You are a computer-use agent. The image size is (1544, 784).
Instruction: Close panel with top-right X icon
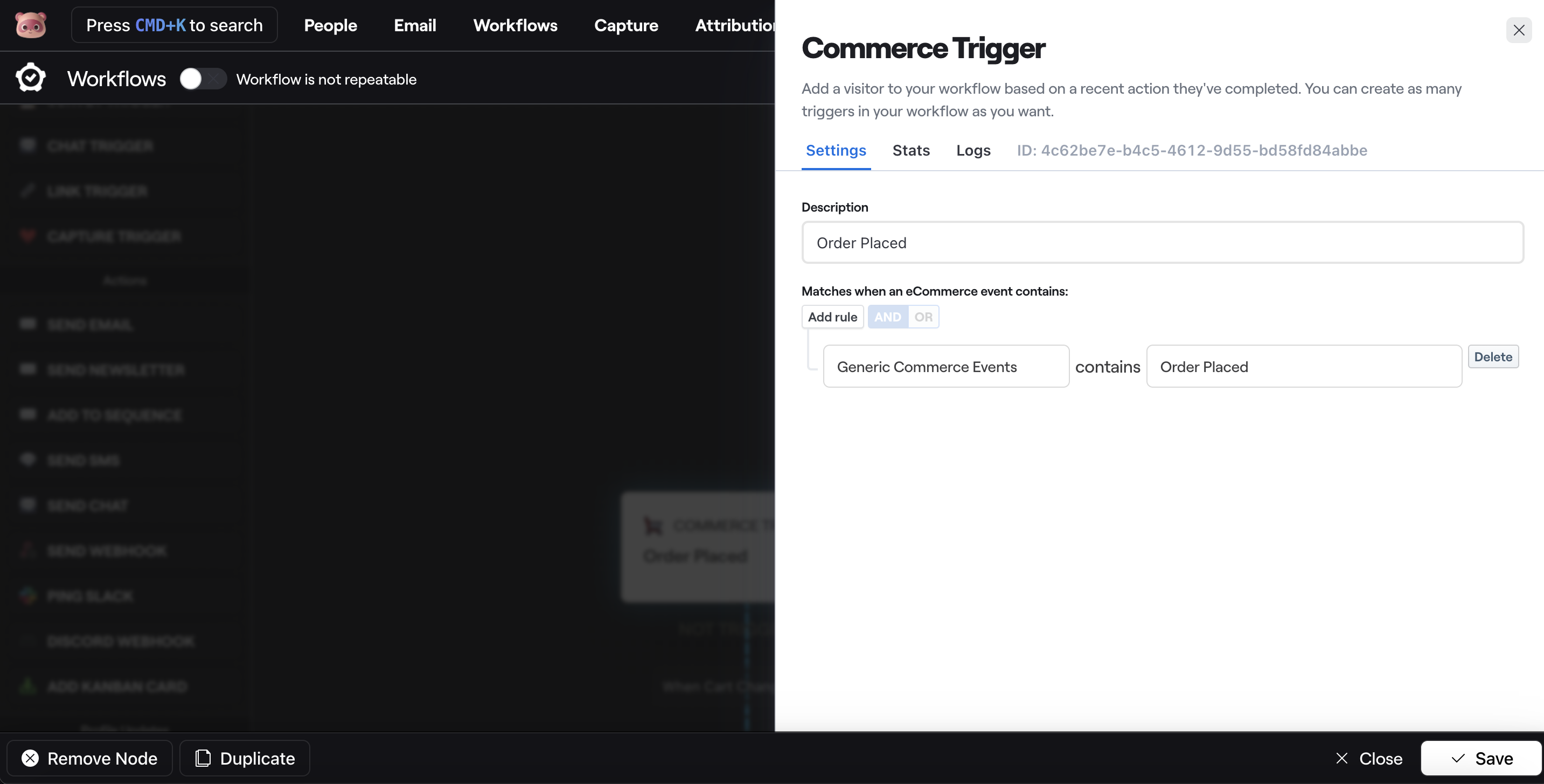click(x=1518, y=30)
